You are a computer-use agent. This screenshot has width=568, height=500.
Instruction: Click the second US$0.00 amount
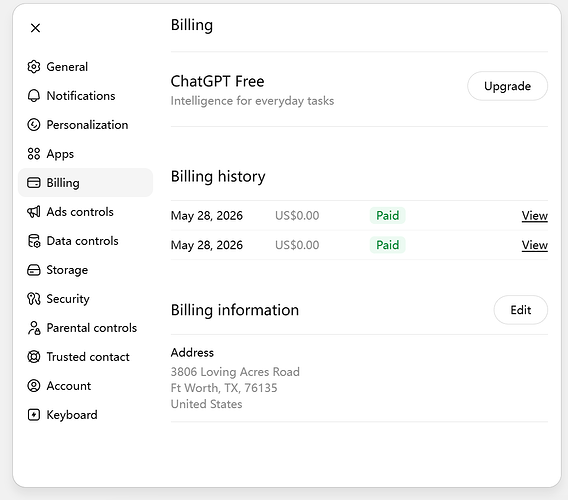[297, 245]
